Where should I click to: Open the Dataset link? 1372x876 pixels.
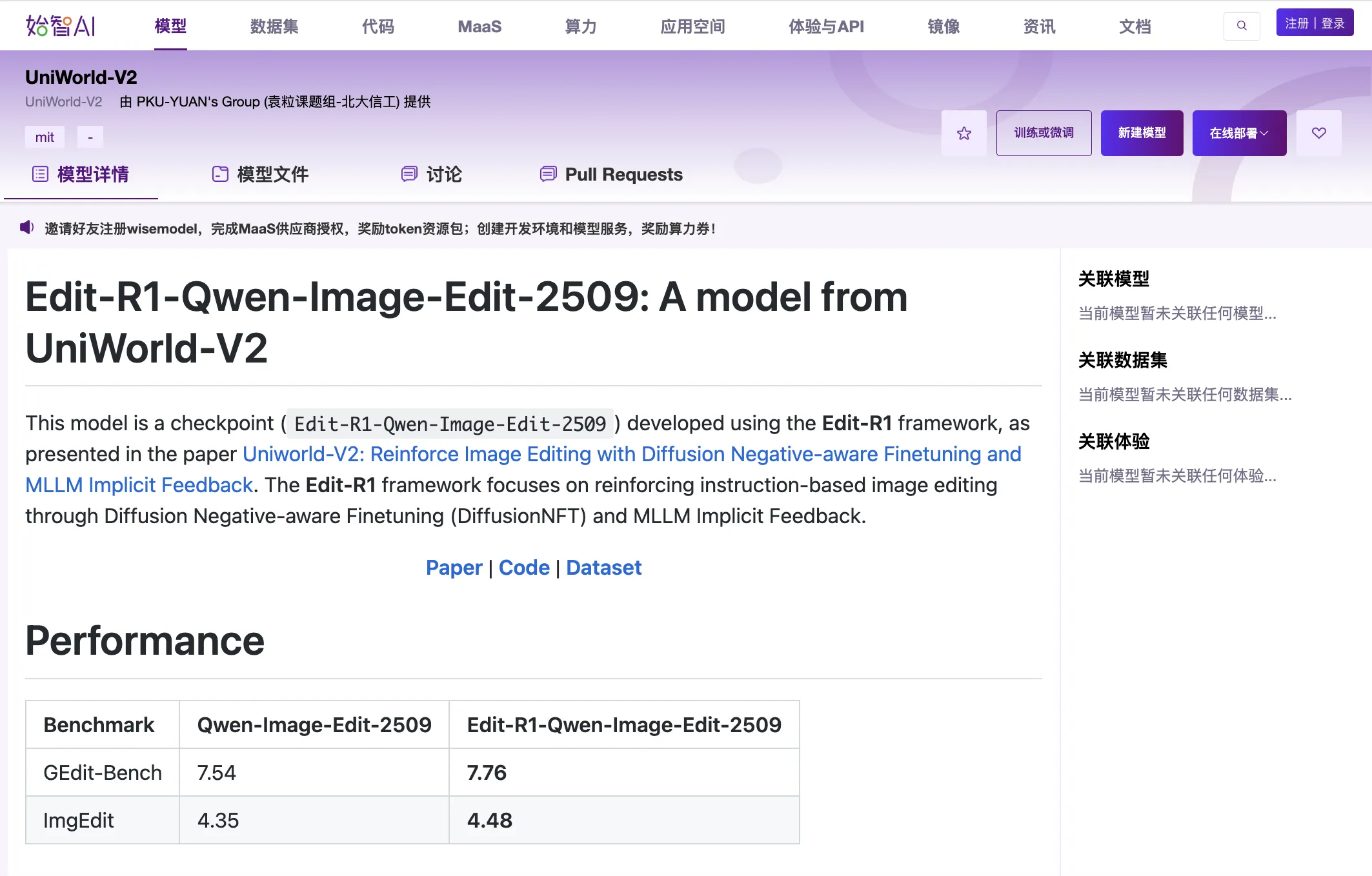click(x=603, y=568)
